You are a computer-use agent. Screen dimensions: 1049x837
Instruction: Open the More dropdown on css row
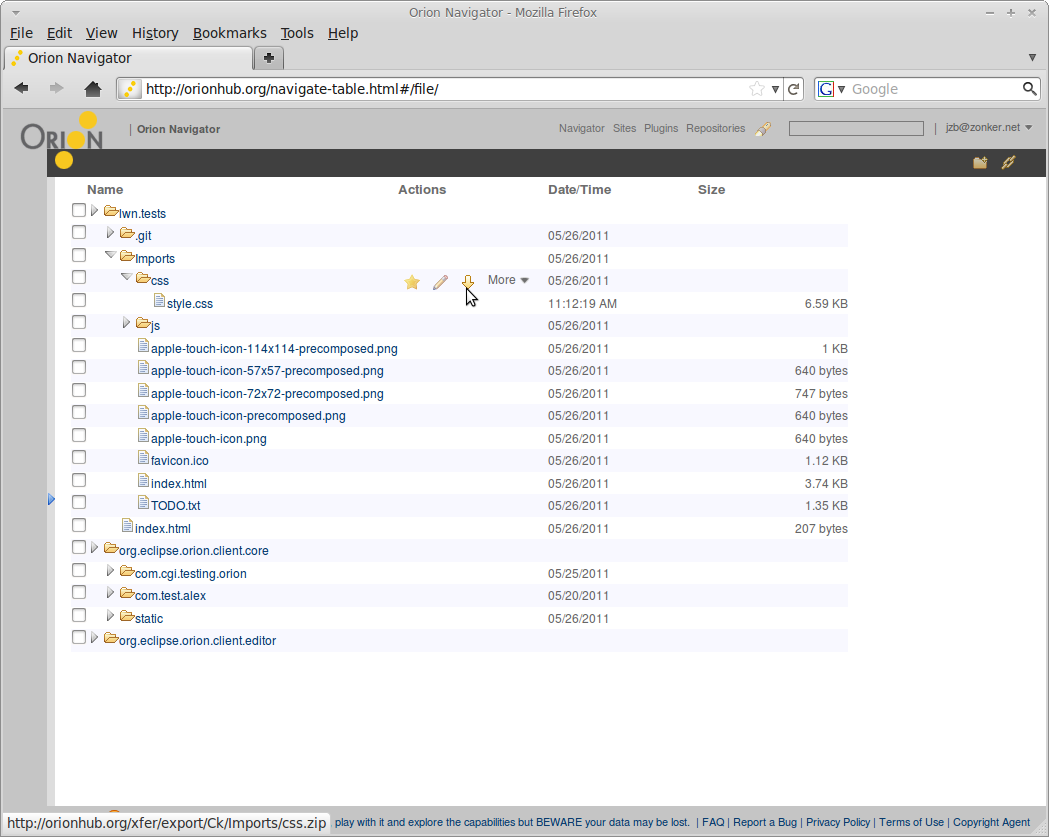(508, 280)
